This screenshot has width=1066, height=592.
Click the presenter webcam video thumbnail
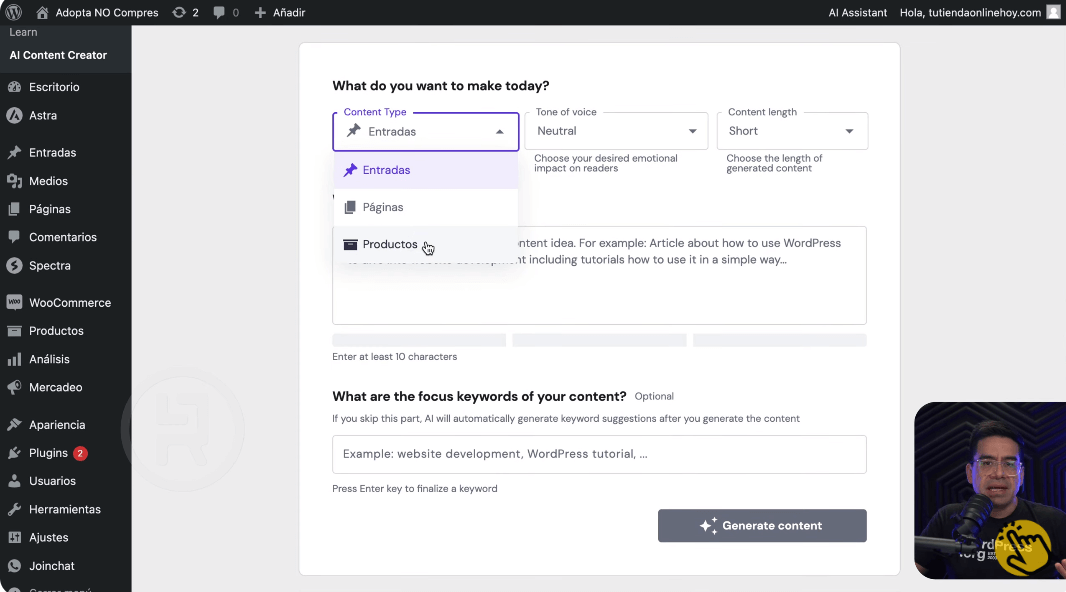[990, 490]
